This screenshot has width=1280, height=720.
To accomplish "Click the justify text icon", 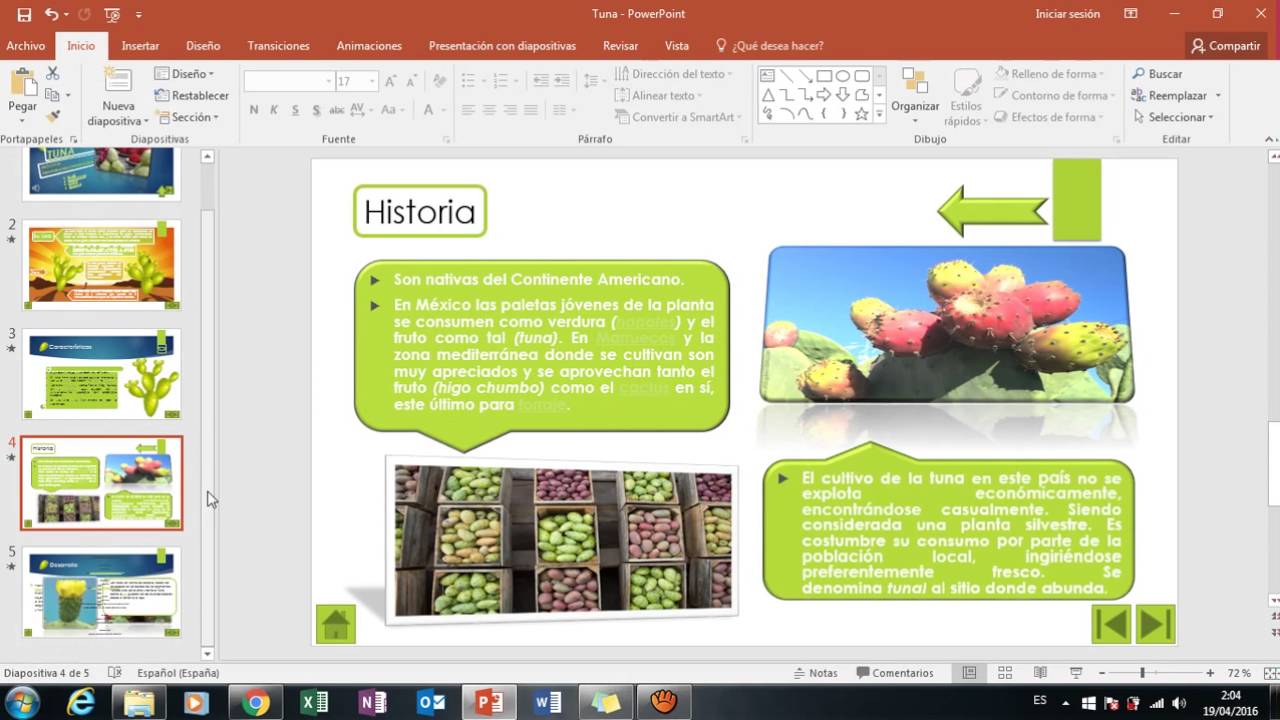I will click(x=531, y=110).
